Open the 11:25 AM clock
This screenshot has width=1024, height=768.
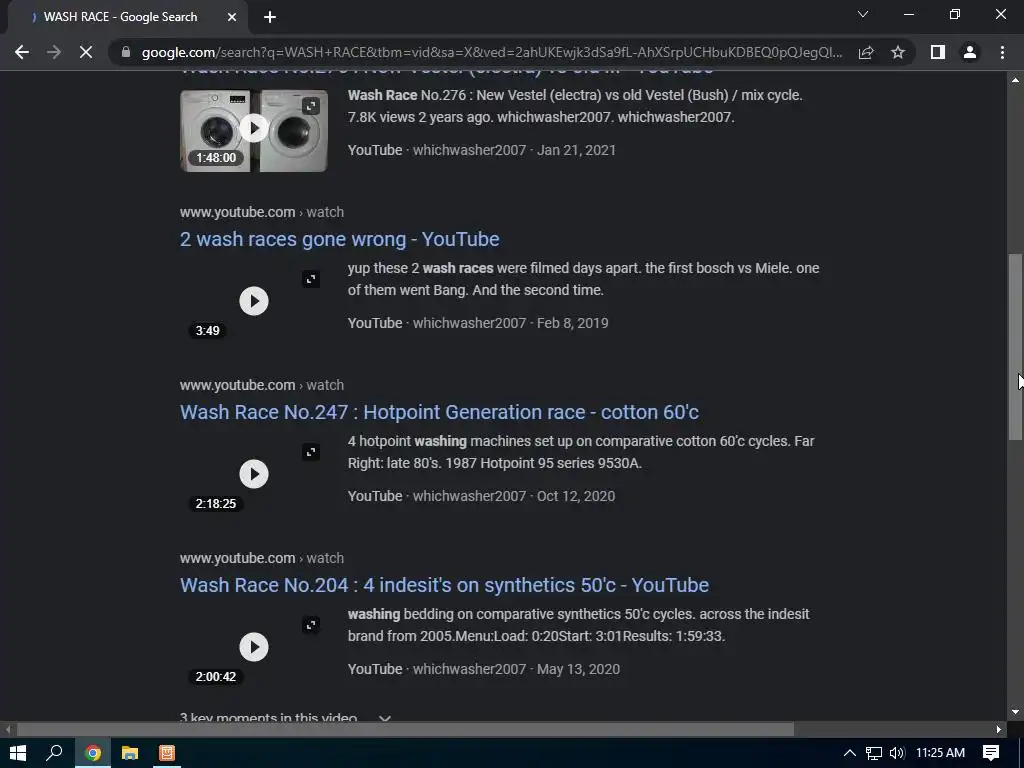(940, 753)
